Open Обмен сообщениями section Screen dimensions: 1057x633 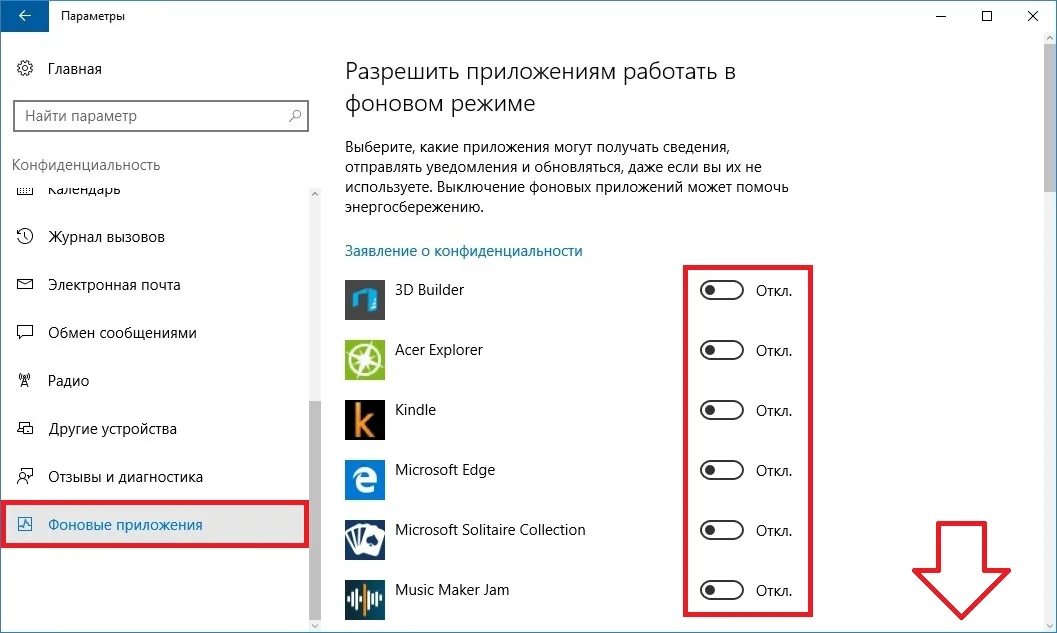pyautogui.click(x=122, y=332)
